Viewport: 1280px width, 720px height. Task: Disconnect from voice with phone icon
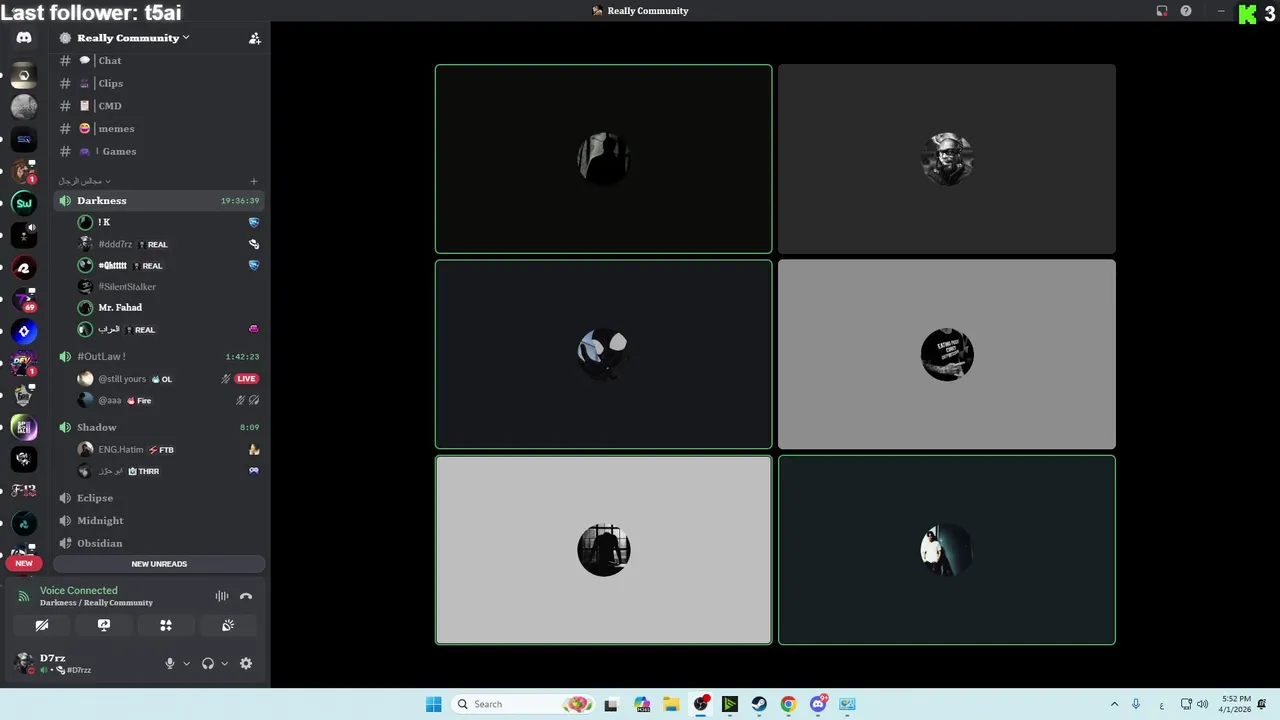pos(246,596)
